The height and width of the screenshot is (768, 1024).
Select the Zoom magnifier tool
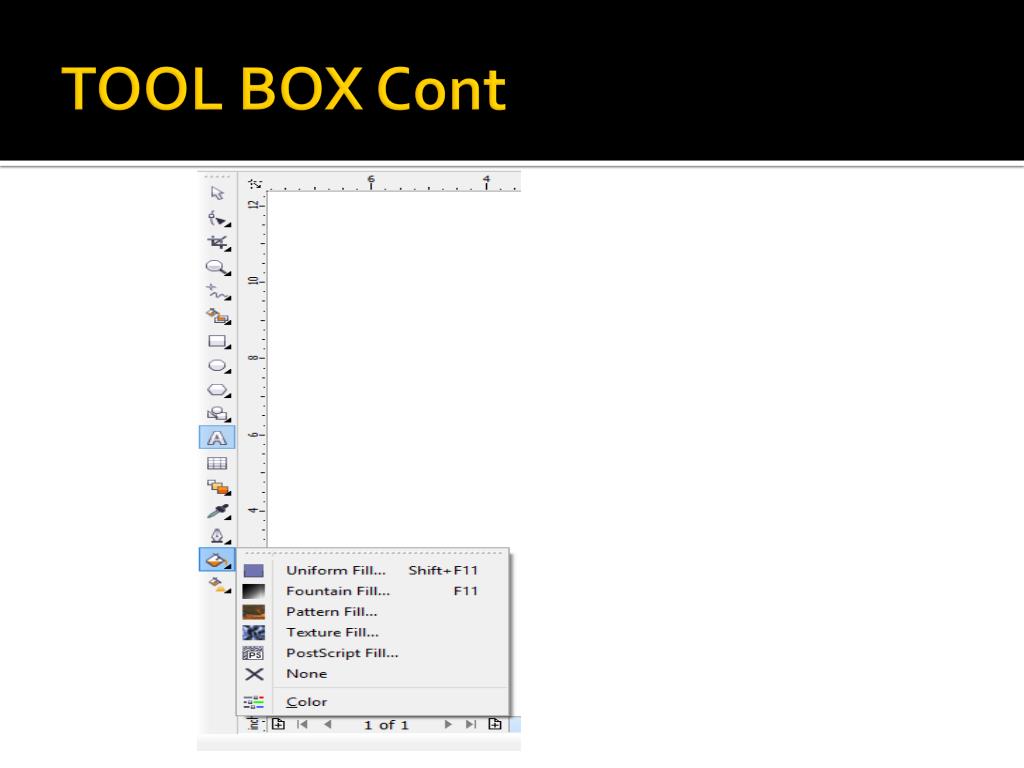(x=218, y=268)
